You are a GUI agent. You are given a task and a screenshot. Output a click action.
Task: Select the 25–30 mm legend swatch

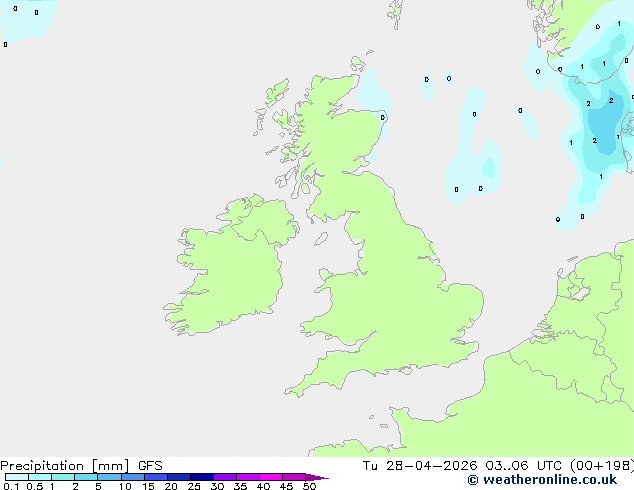pyautogui.click(x=202, y=477)
